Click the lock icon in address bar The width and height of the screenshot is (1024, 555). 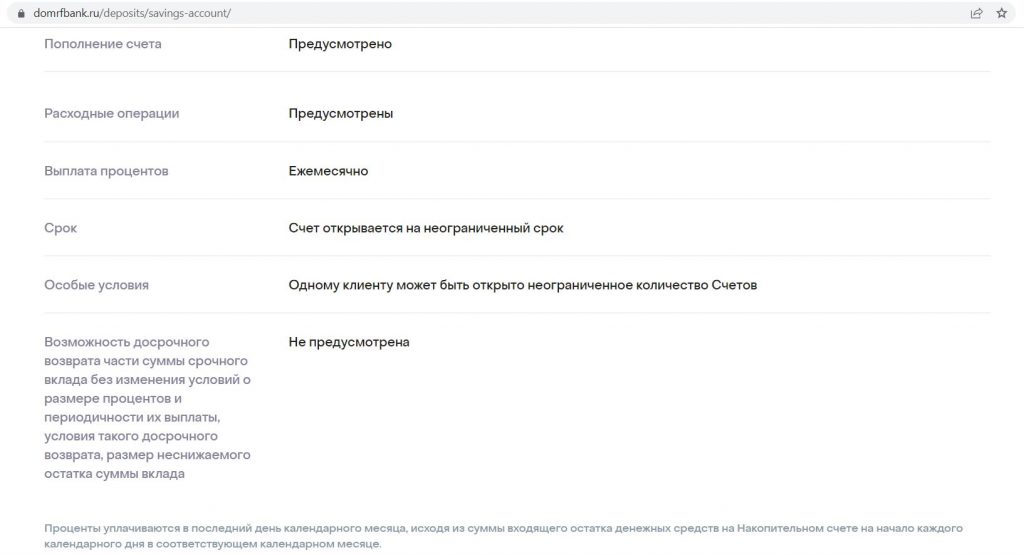click(x=21, y=13)
